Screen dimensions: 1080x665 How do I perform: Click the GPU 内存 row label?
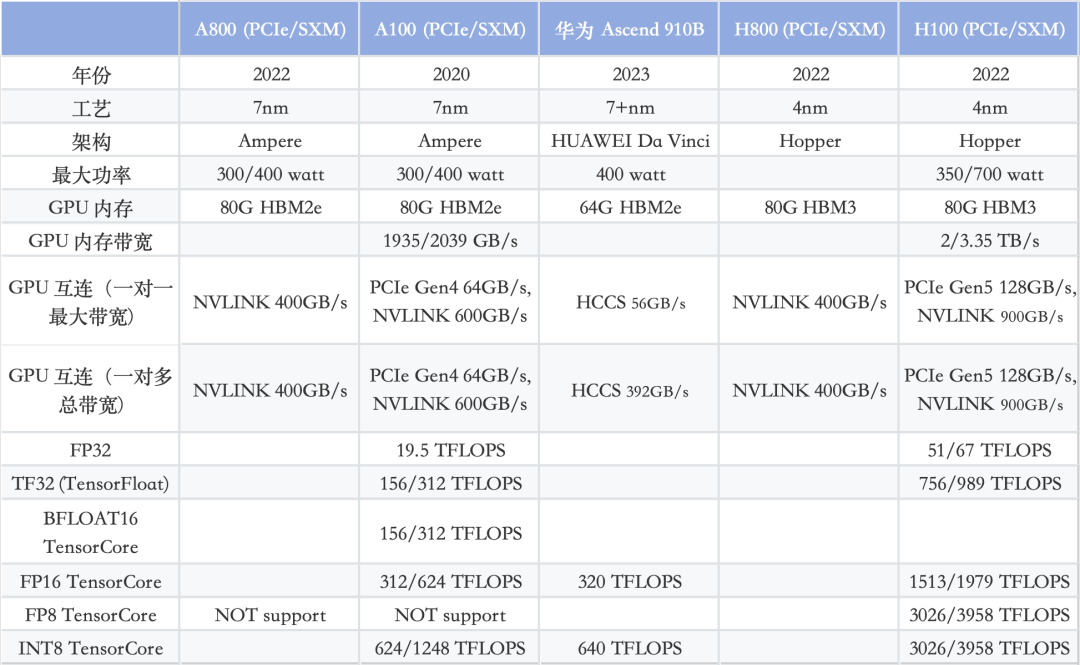[91, 207]
